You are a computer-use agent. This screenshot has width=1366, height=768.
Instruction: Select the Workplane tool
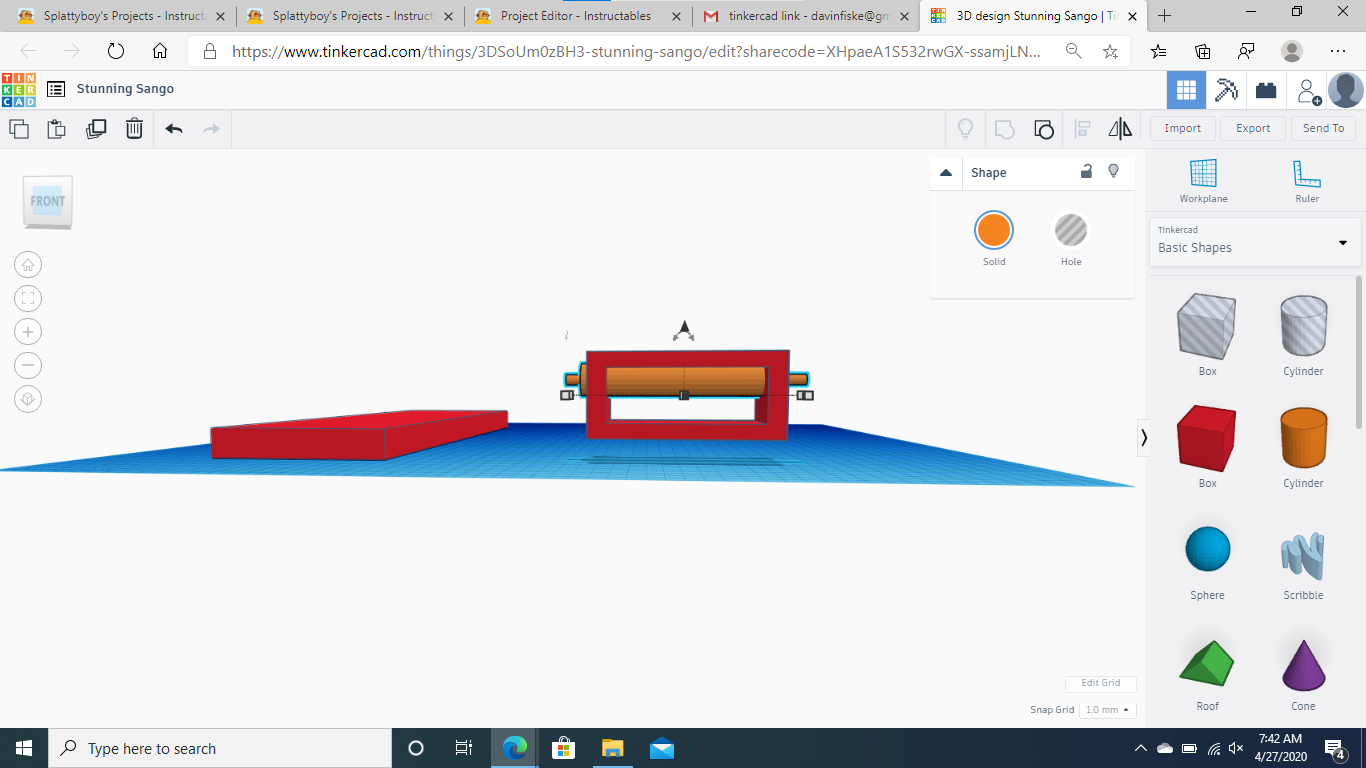1203,181
